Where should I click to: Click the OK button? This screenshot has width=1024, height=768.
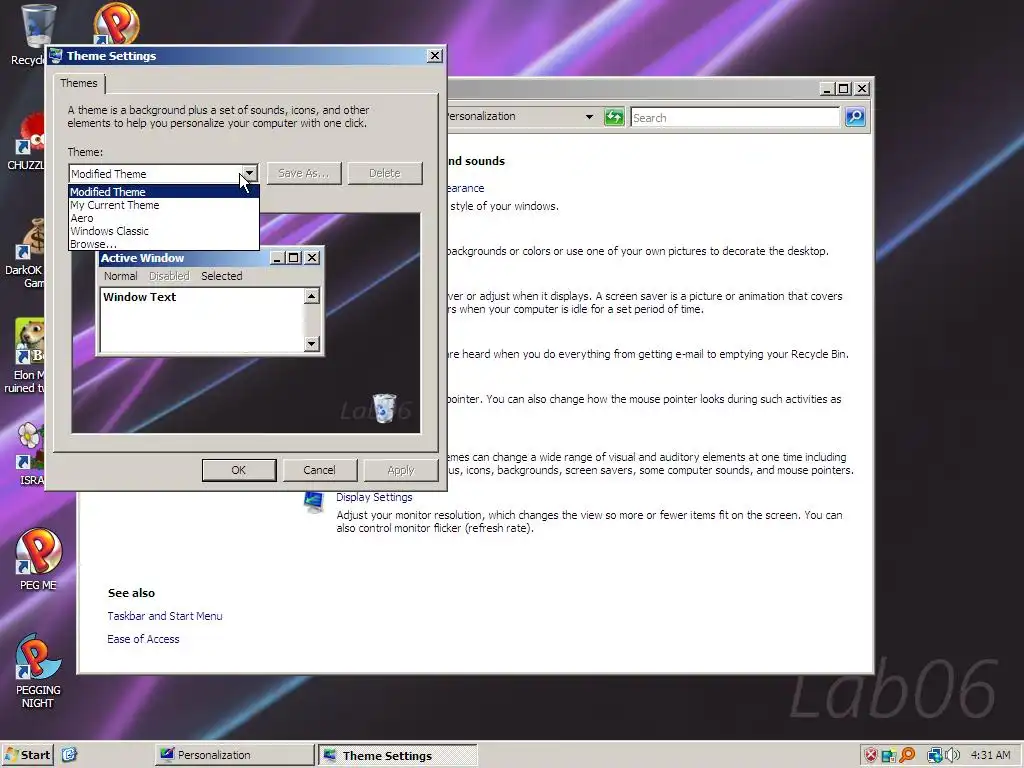point(239,470)
